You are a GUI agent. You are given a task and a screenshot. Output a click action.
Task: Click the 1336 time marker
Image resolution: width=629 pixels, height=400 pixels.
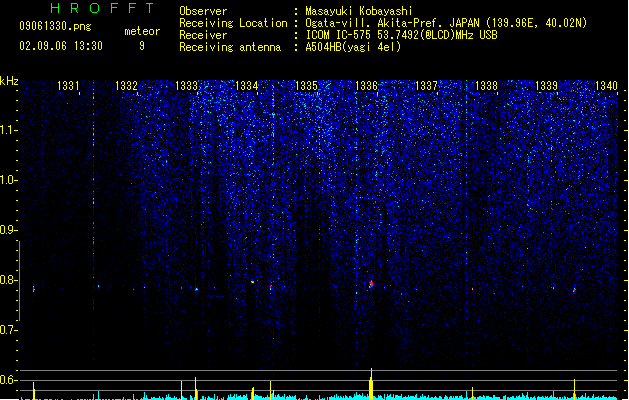(x=367, y=86)
